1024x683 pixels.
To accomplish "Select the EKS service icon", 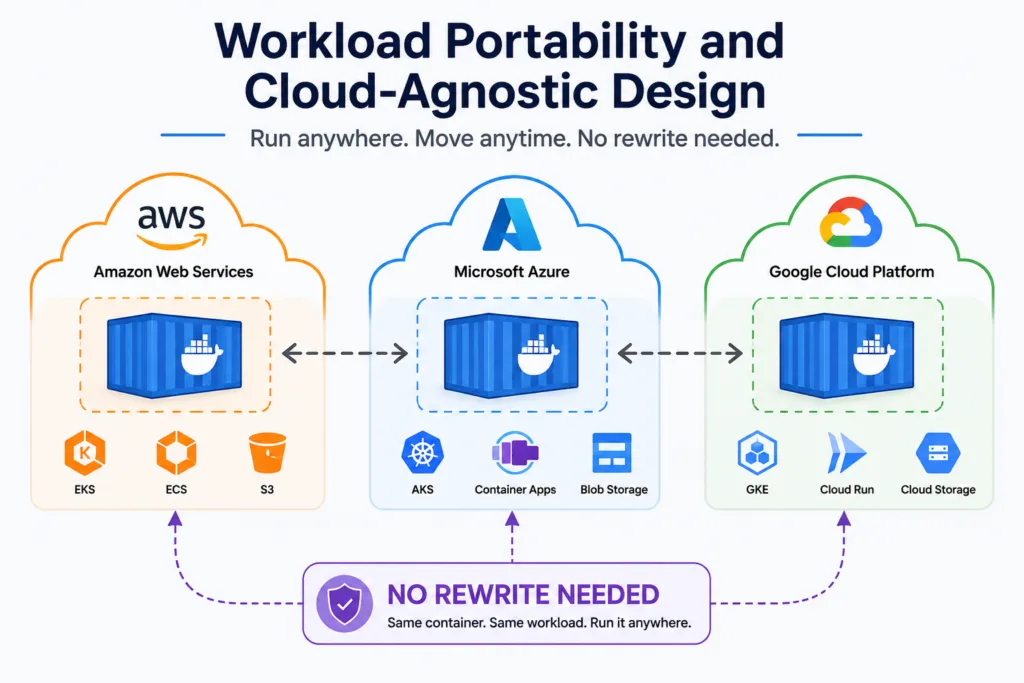I will pyautogui.click(x=85, y=453).
